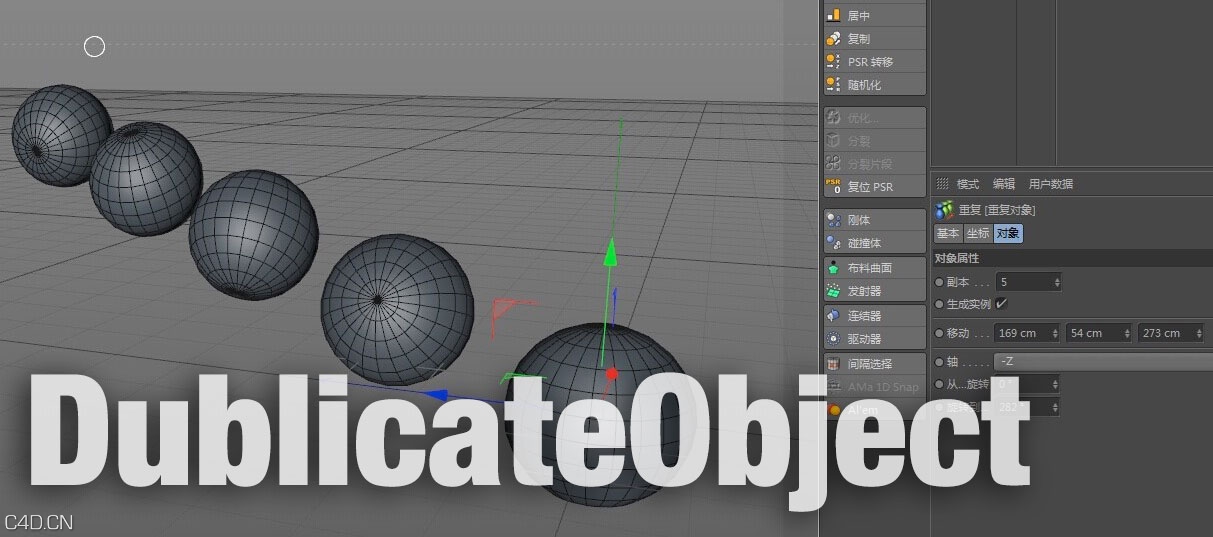Create a 布料曲面 cloth surface

pos(874,267)
